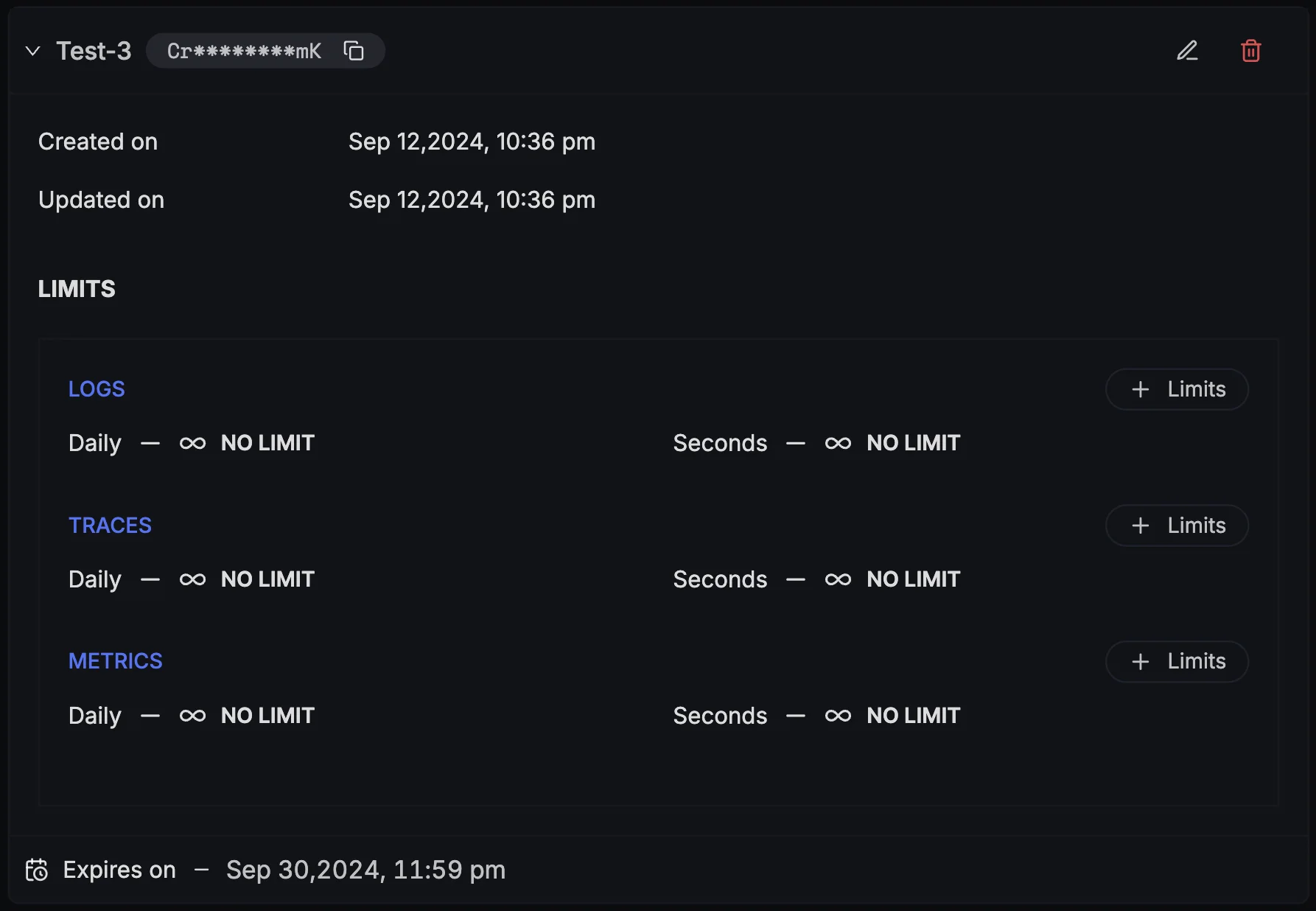
Task: Delete the Test-3 key with trash icon
Action: (x=1250, y=51)
